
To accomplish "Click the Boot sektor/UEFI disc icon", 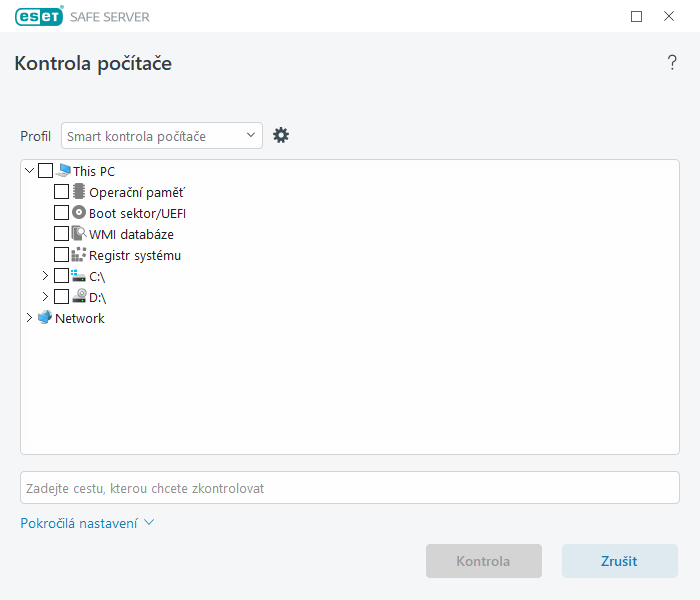I will [x=80, y=213].
